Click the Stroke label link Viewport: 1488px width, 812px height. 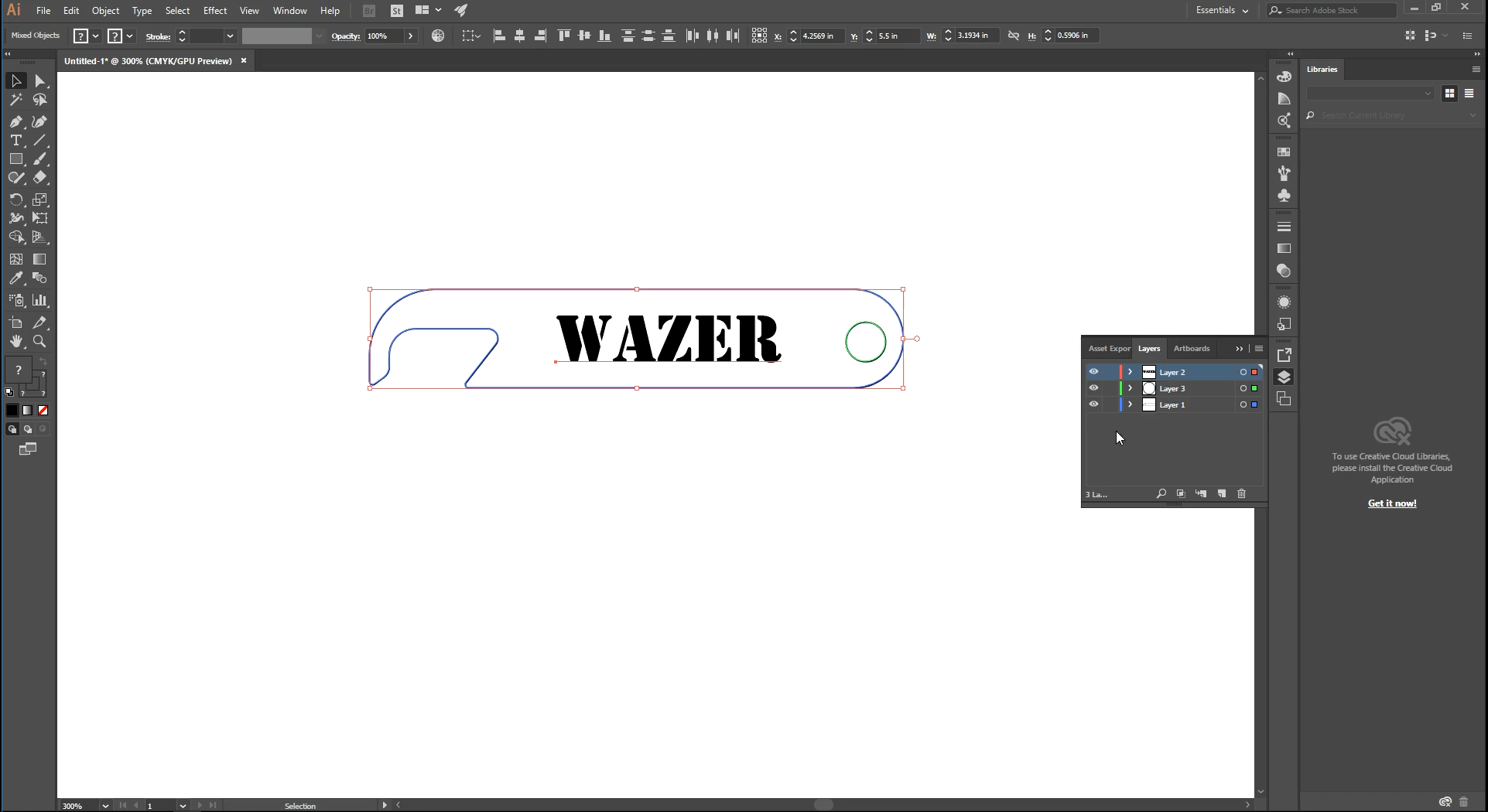pyautogui.click(x=158, y=36)
